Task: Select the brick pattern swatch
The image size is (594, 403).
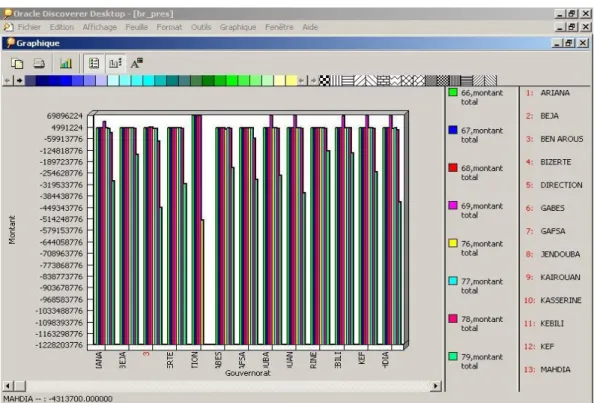Action: pyautogui.click(x=383, y=80)
